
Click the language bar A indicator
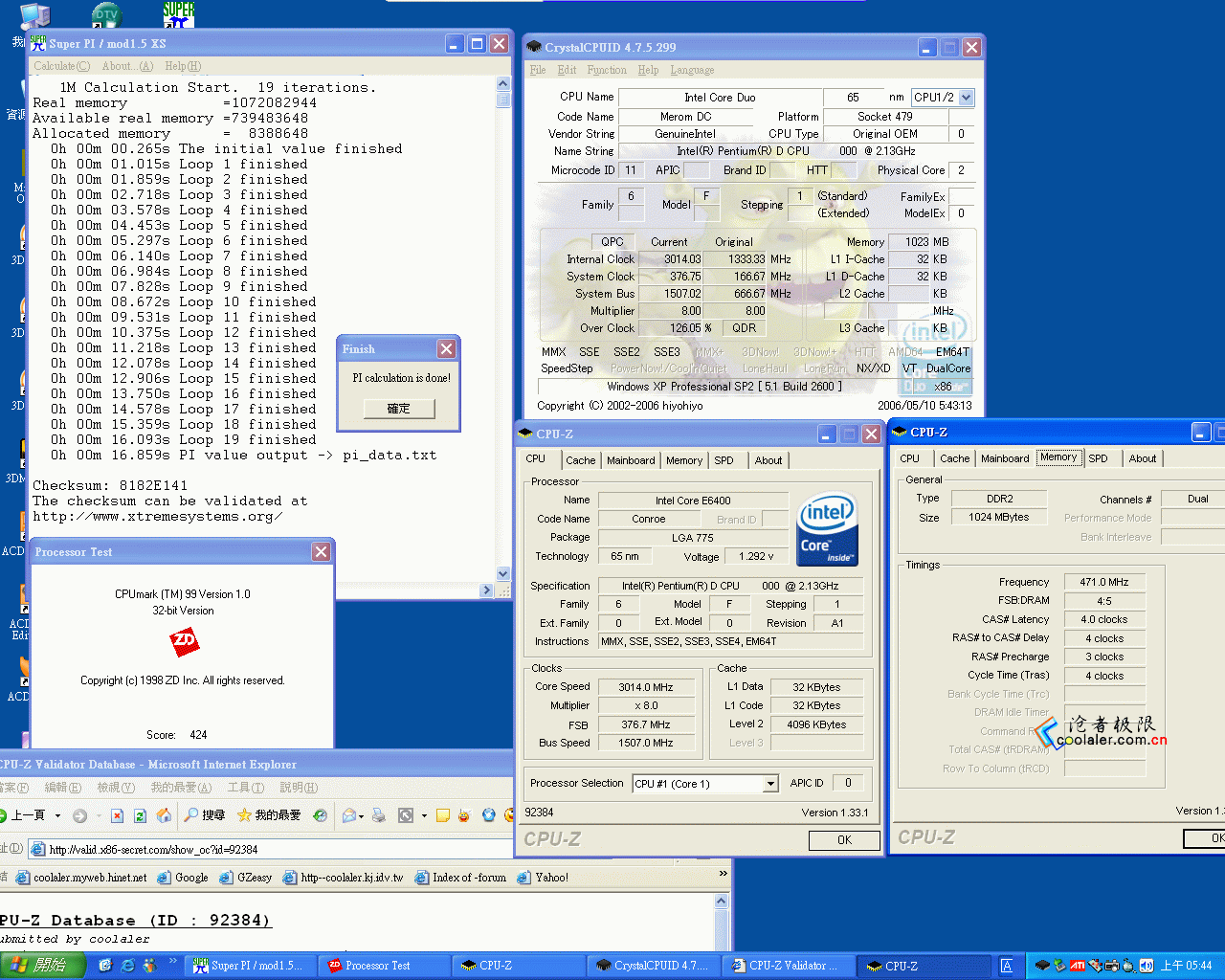[x=1006, y=966]
